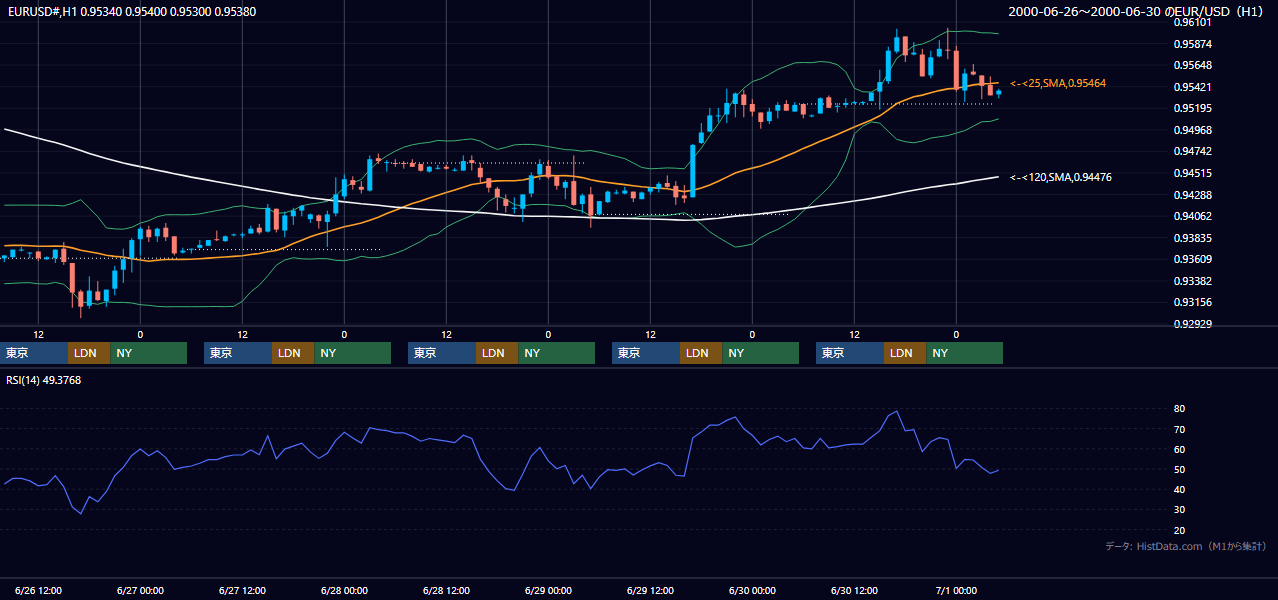The height and width of the screenshot is (600, 1278).
Task: Click the HistData.com data source credit
Action: (x=1186, y=546)
